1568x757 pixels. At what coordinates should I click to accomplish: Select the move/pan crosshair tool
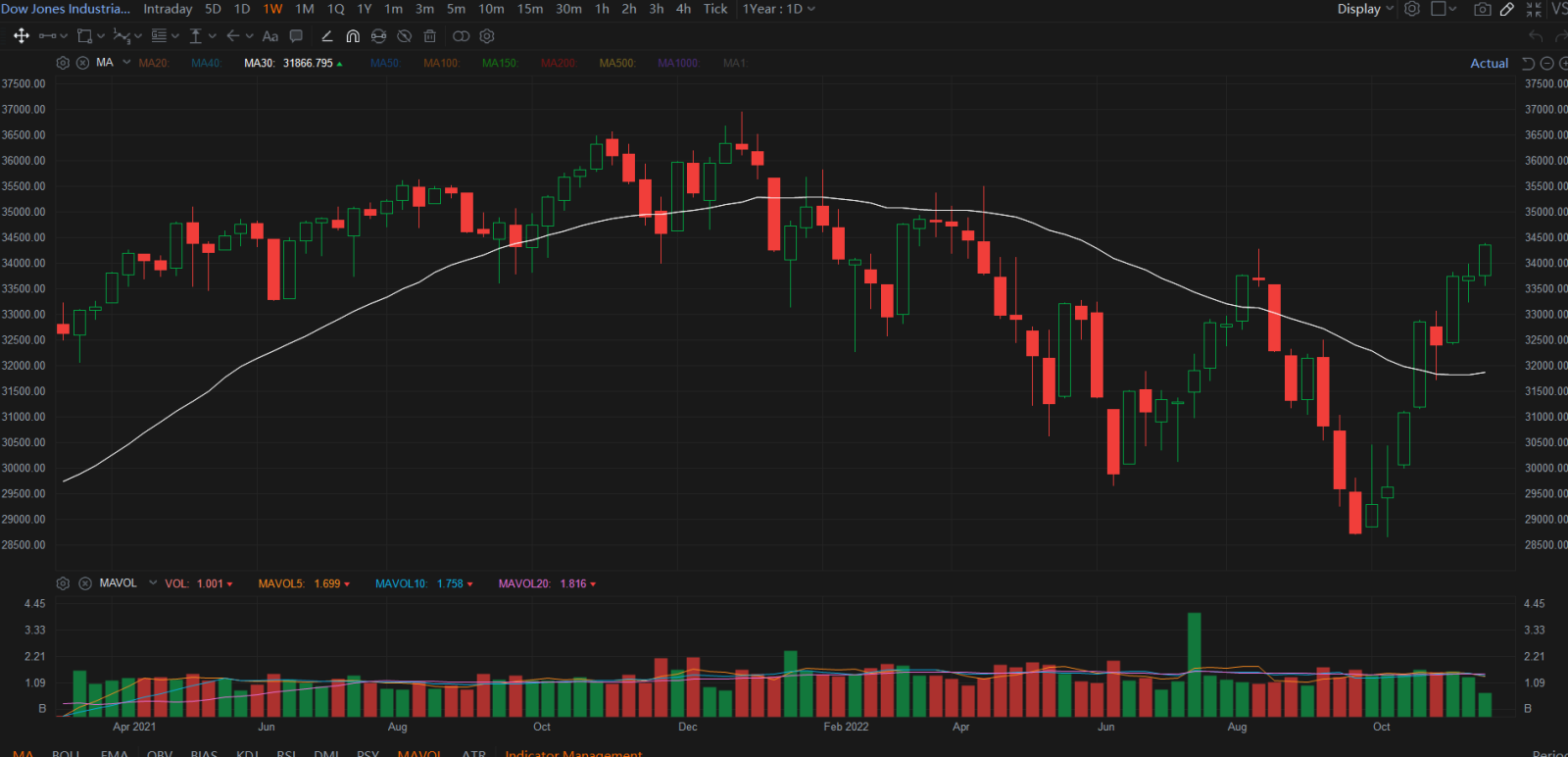21,36
